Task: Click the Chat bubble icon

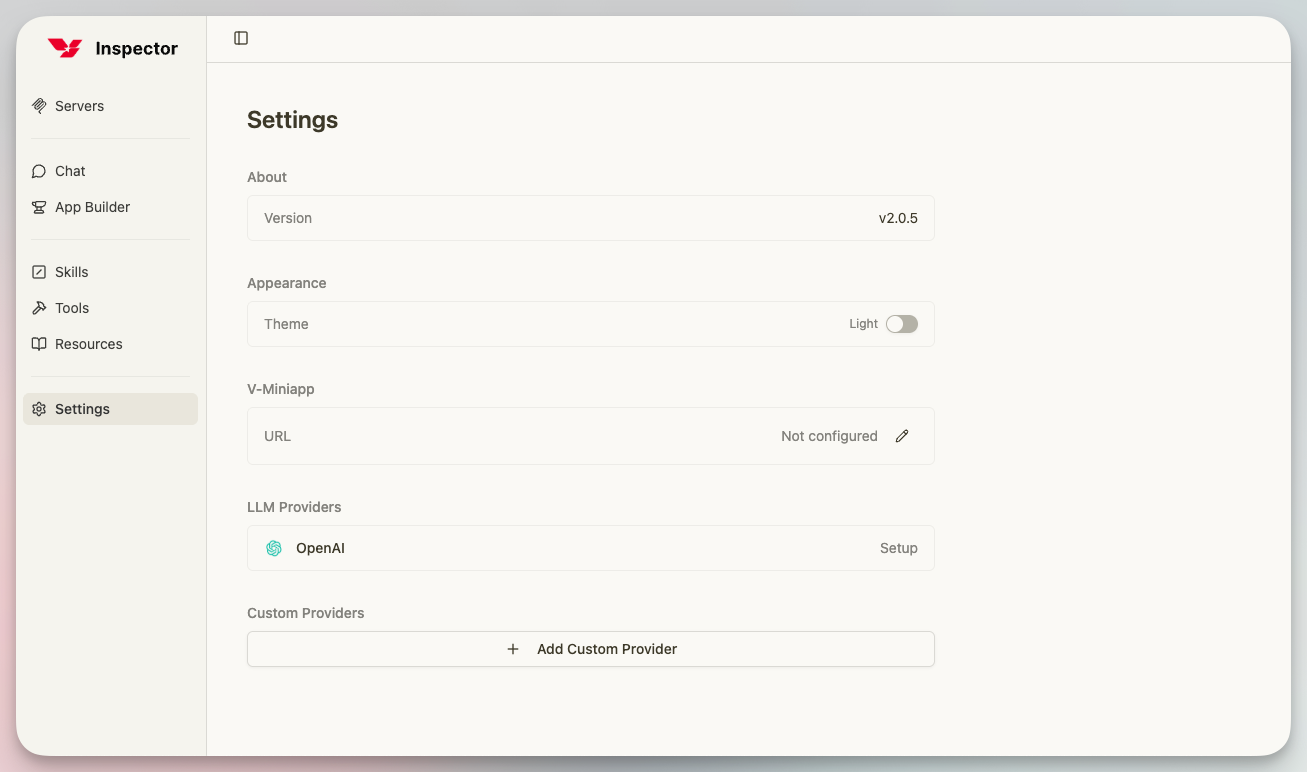Action: 39,171
